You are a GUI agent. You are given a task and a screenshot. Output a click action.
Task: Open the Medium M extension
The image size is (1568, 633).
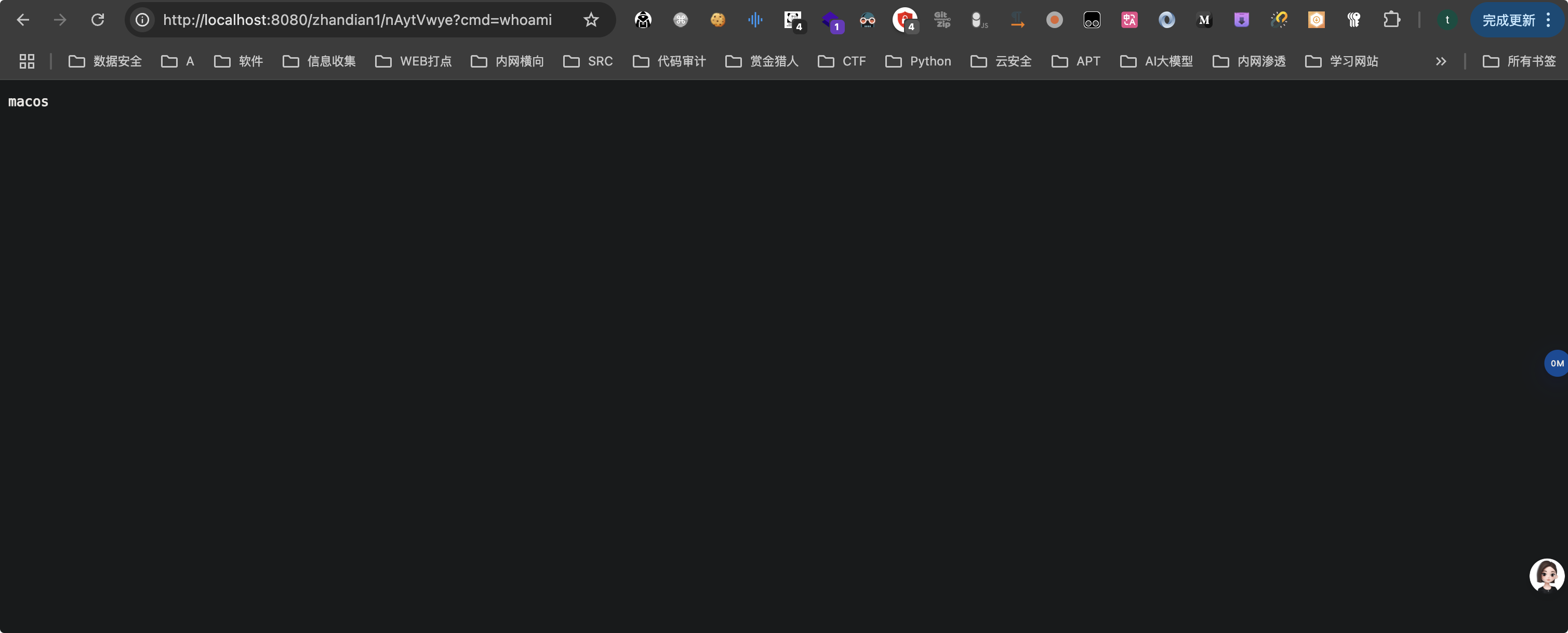1204,20
